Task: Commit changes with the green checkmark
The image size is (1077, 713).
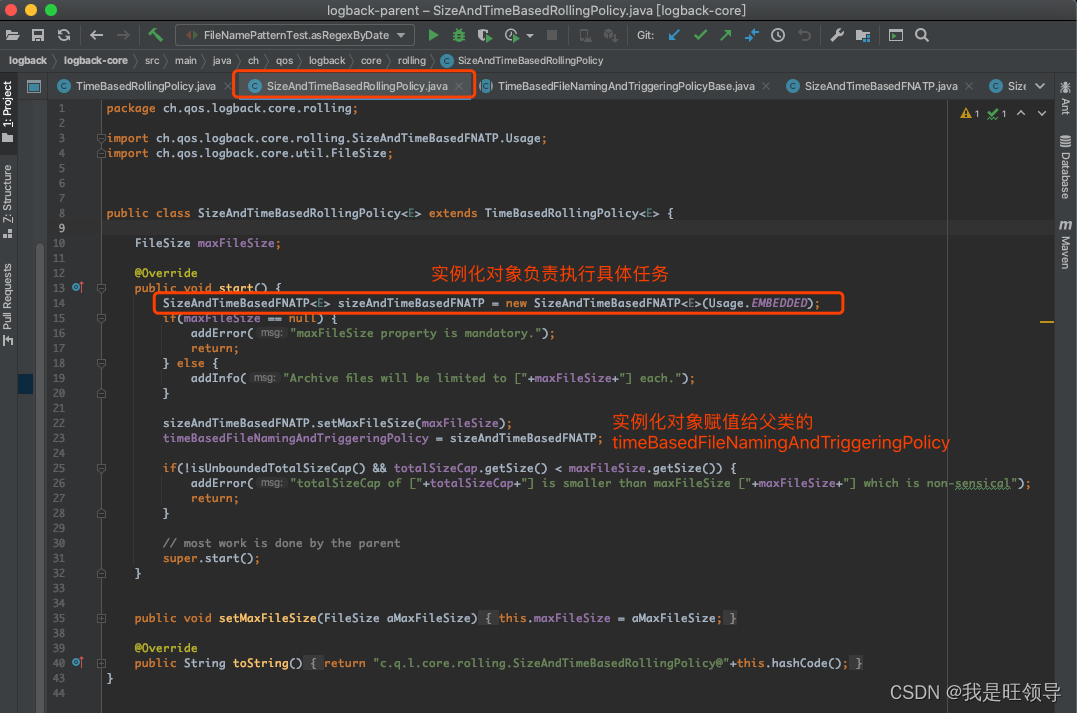Action: (700, 35)
